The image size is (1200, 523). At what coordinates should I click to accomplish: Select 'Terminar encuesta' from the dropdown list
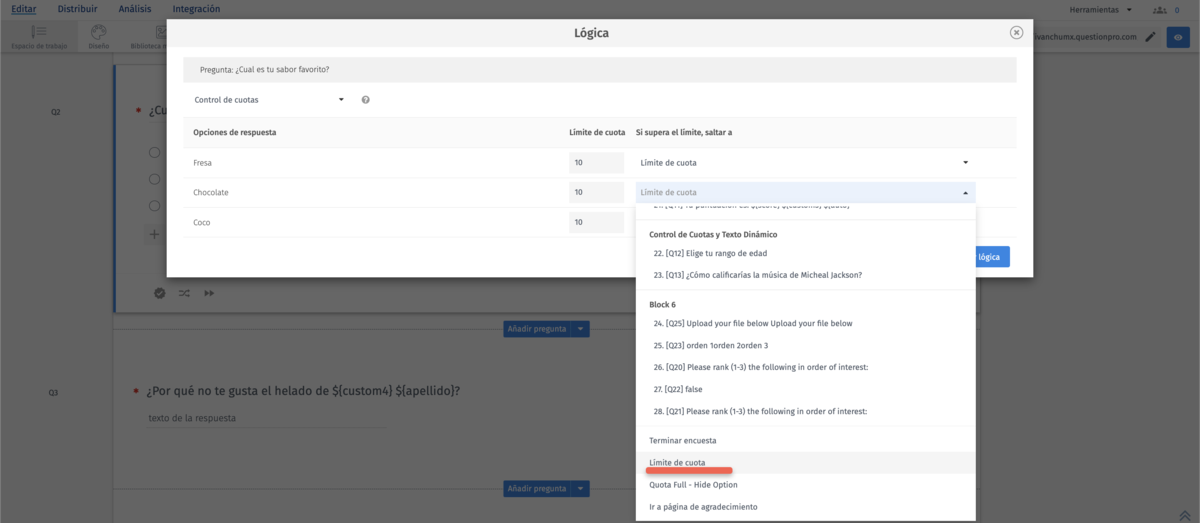point(683,440)
